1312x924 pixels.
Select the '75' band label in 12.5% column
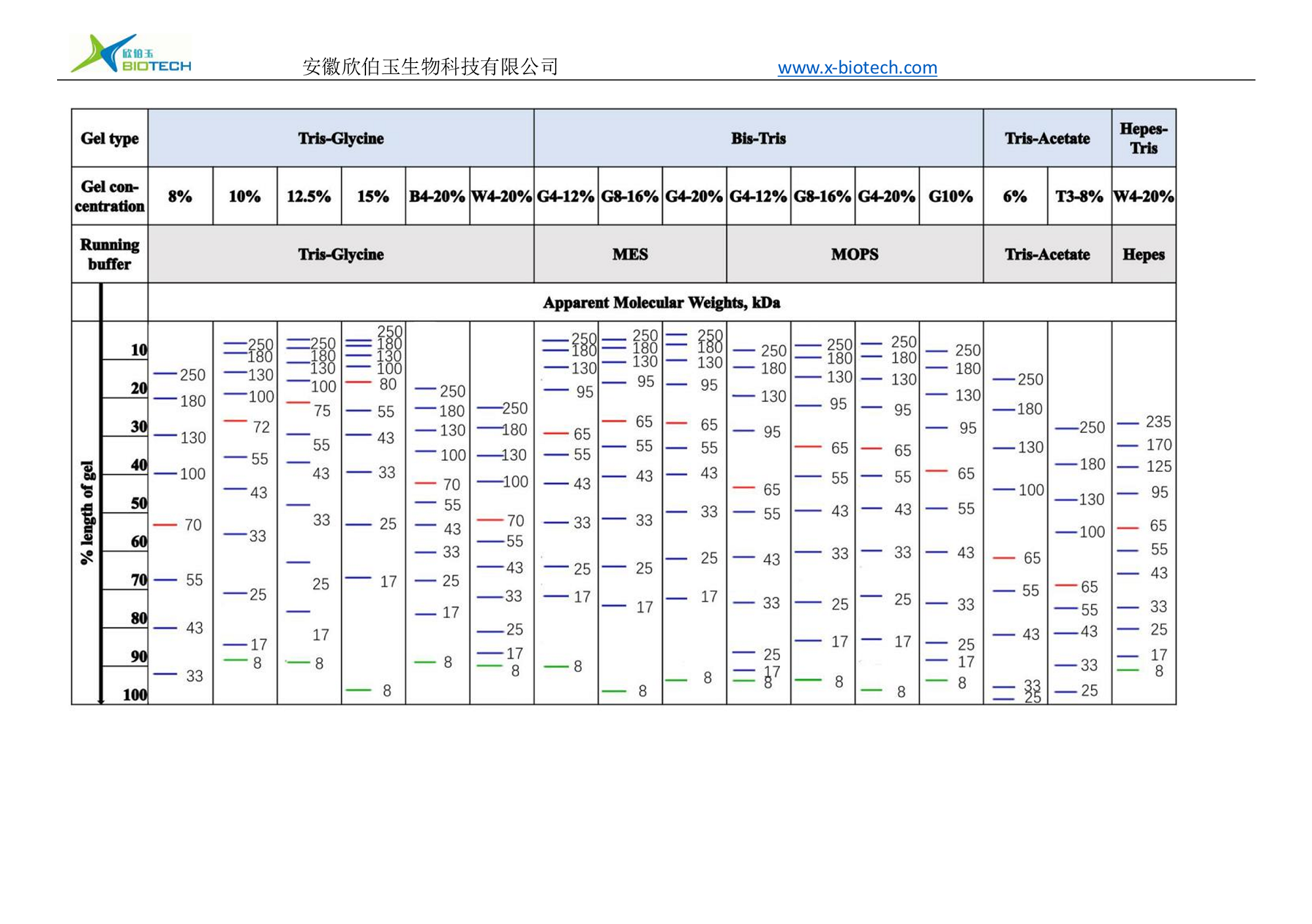tap(322, 411)
